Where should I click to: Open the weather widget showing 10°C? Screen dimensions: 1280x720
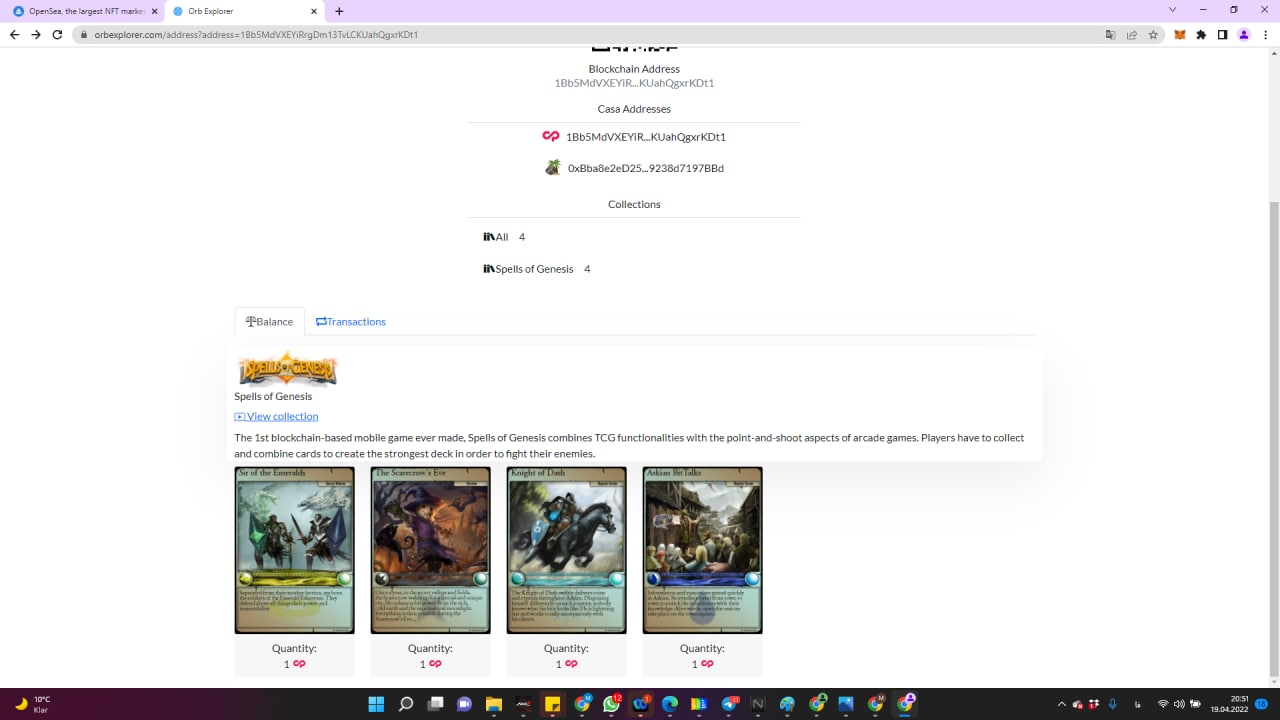tap(32, 704)
